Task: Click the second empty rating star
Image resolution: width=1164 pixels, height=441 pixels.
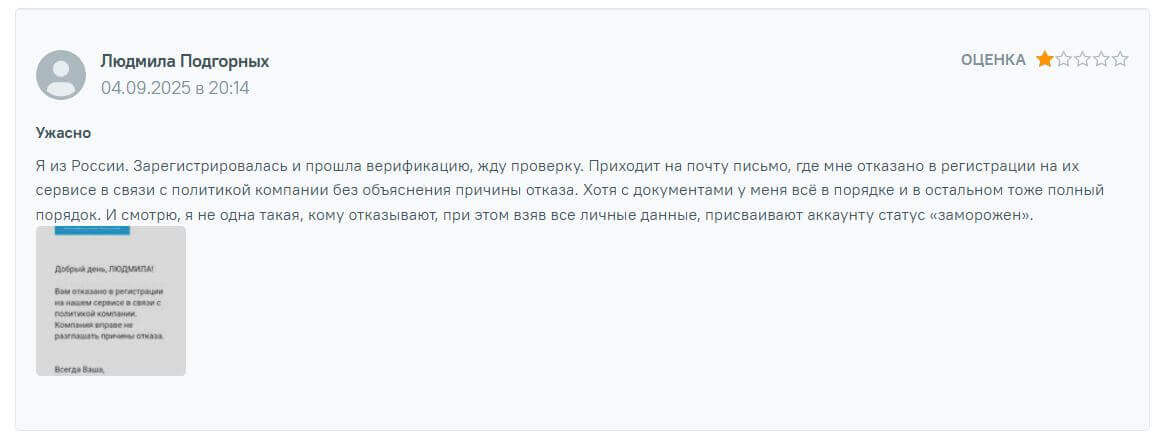Action: [x=1064, y=60]
